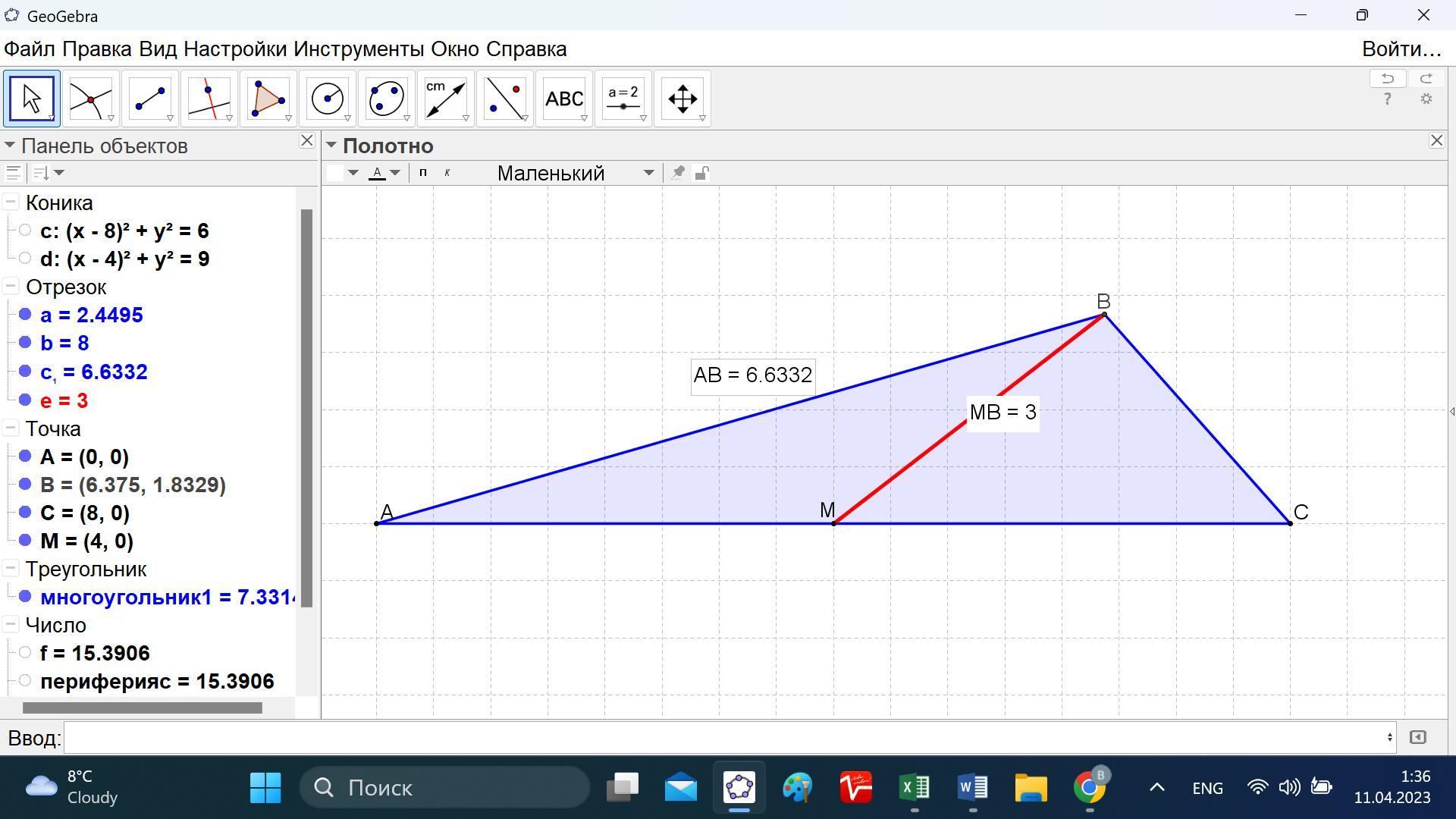Select the Perpendicular Line tool
The image size is (1456, 819).
[209, 99]
